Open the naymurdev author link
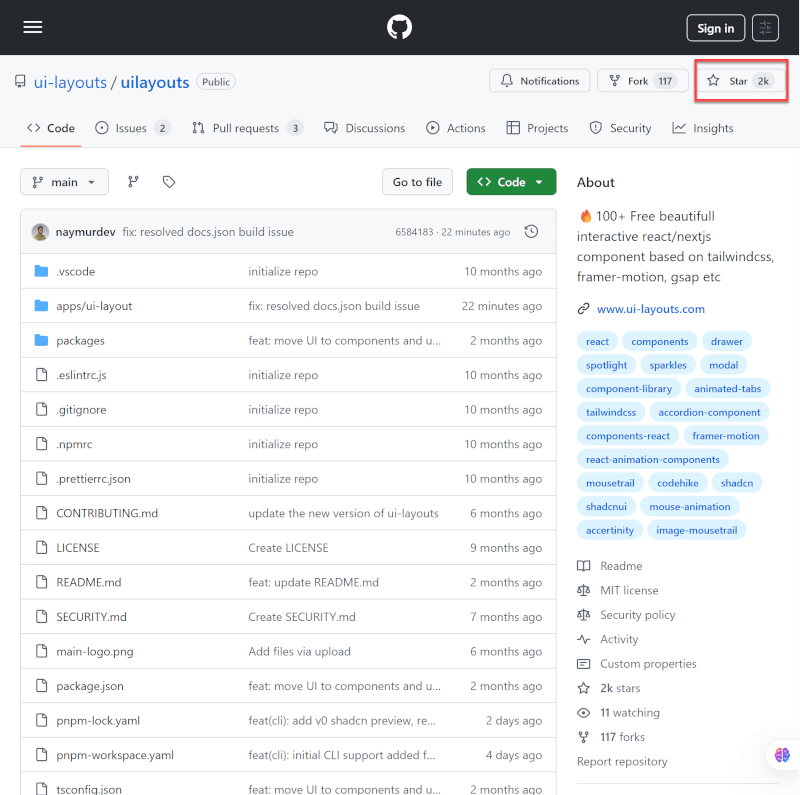Screen dimensions: 800x795 (x=85, y=232)
